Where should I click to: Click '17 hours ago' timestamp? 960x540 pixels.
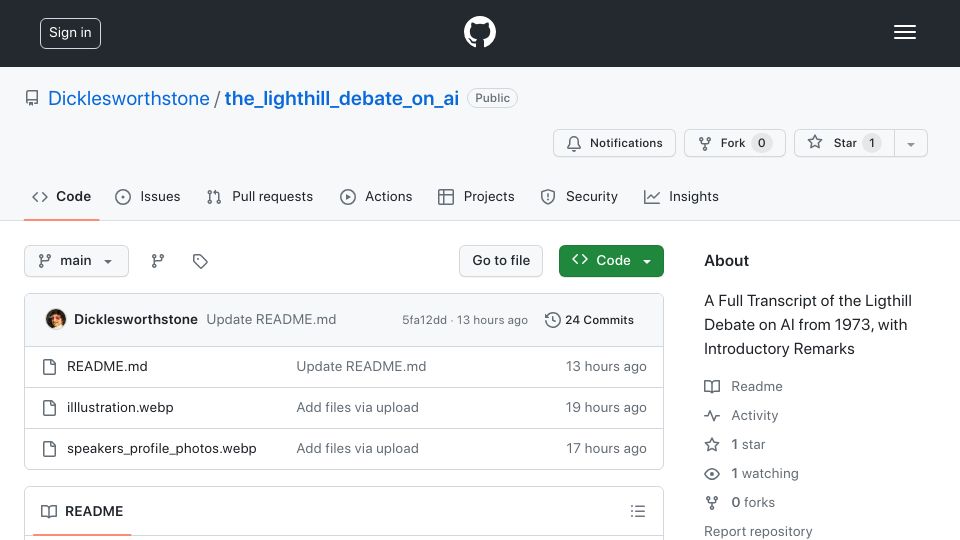(x=606, y=448)
